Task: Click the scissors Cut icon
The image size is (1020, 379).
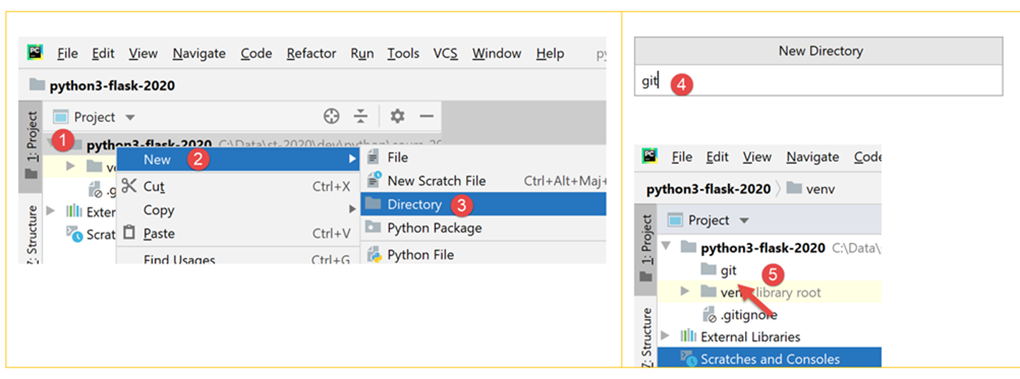Action: [x=129, y=187]
